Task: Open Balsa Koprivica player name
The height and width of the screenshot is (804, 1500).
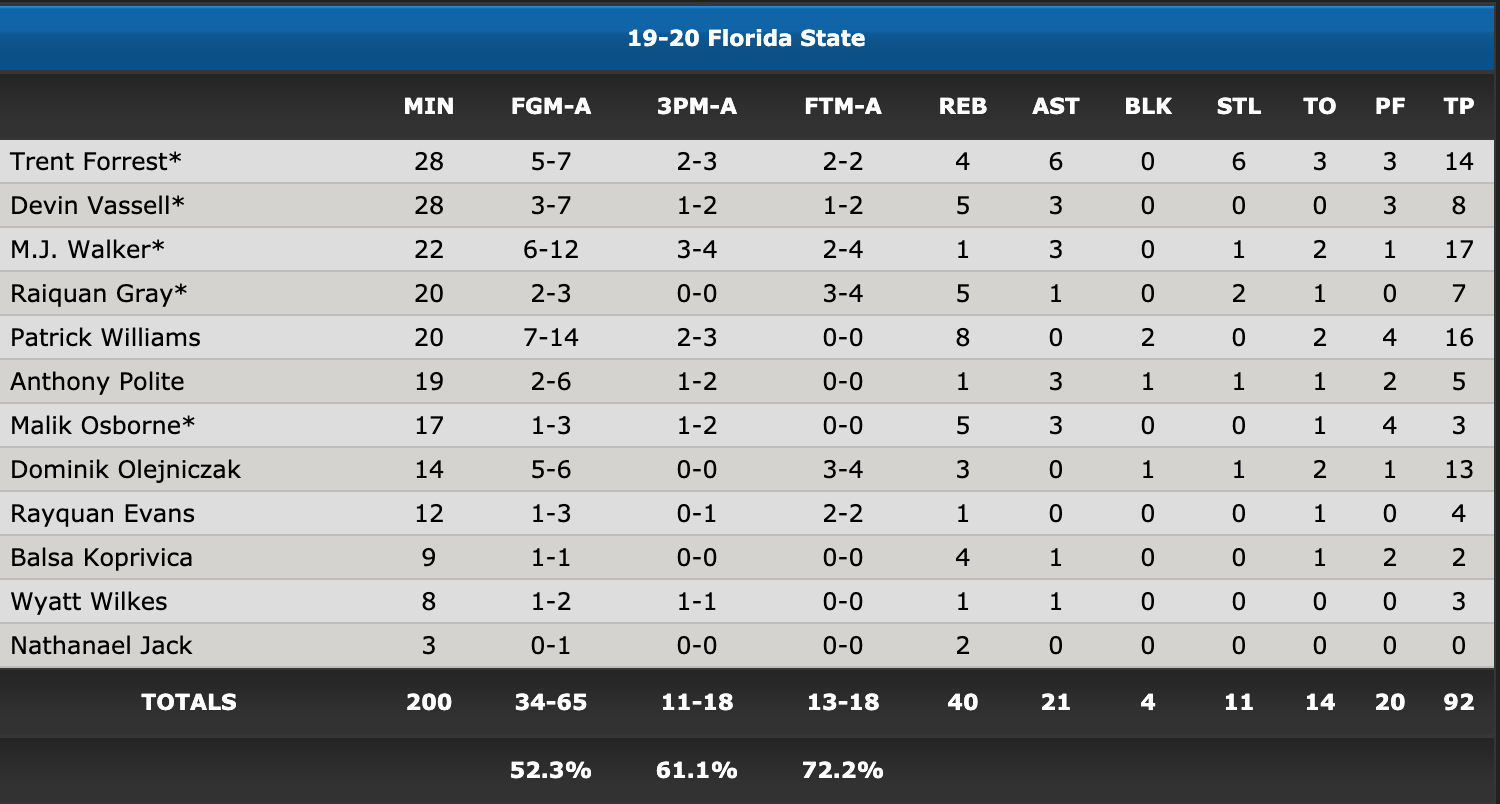Action: point(101,557)
